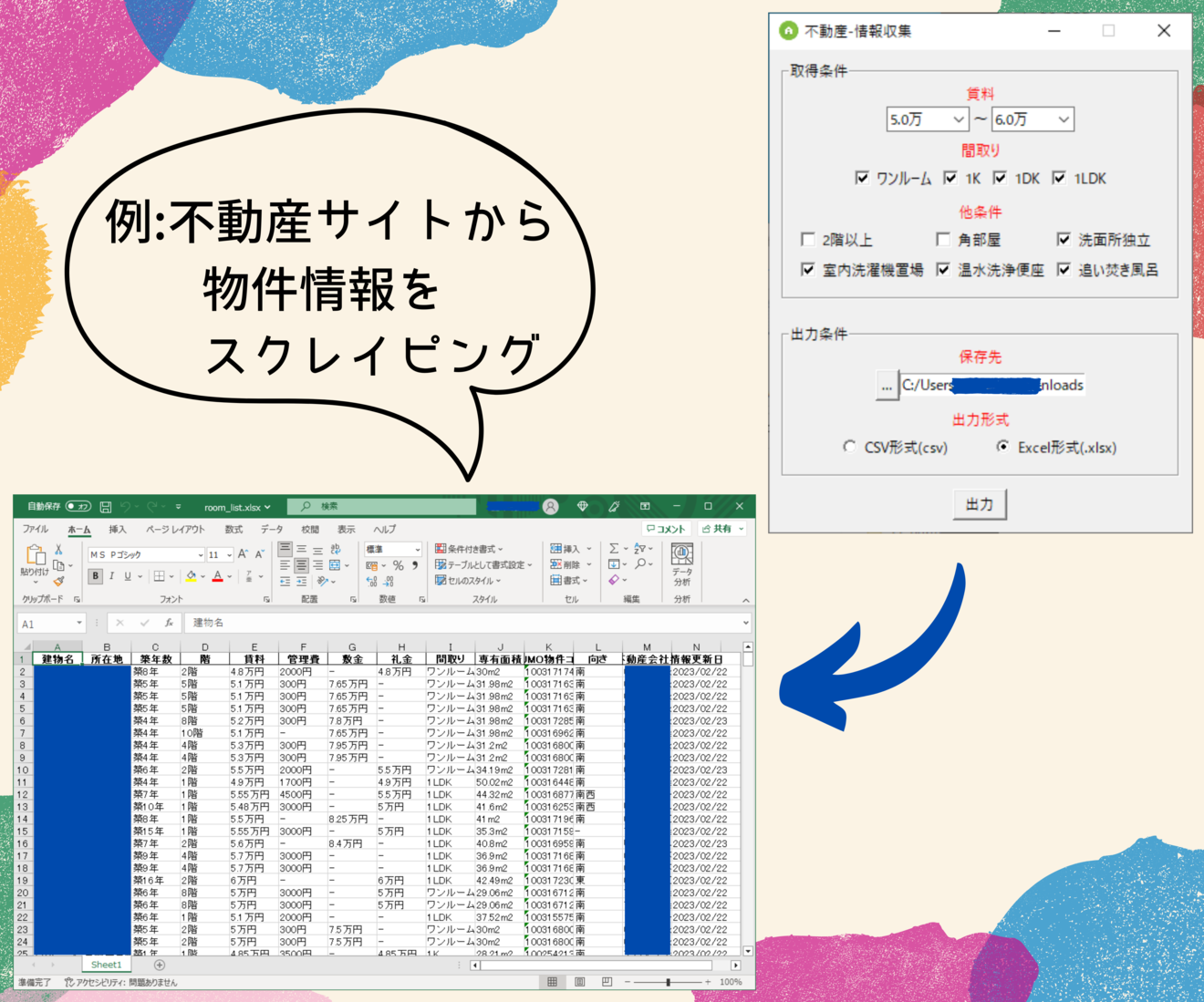The image size is (1204, 1002).
Task: Toggle Bold formatting in Excel ribbon
Action: click(x=95, y=576)
